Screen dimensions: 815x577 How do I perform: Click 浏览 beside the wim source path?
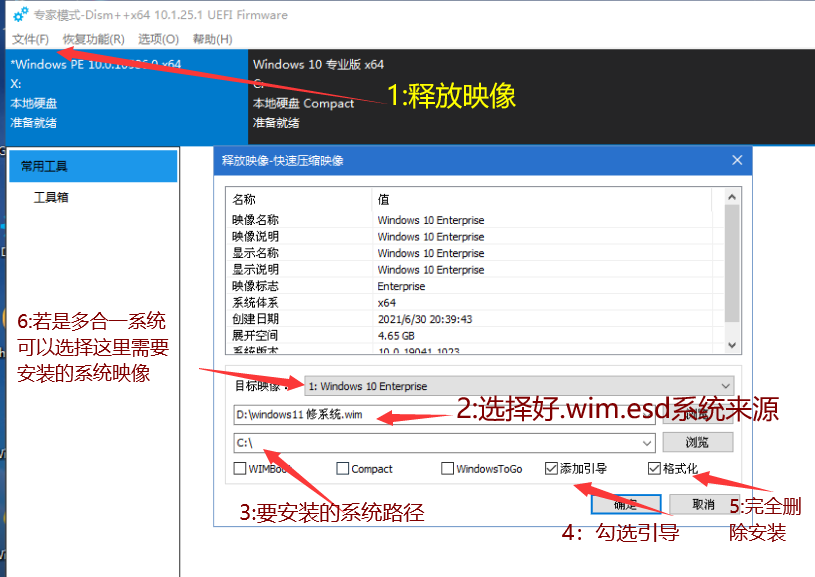[698, 415]
